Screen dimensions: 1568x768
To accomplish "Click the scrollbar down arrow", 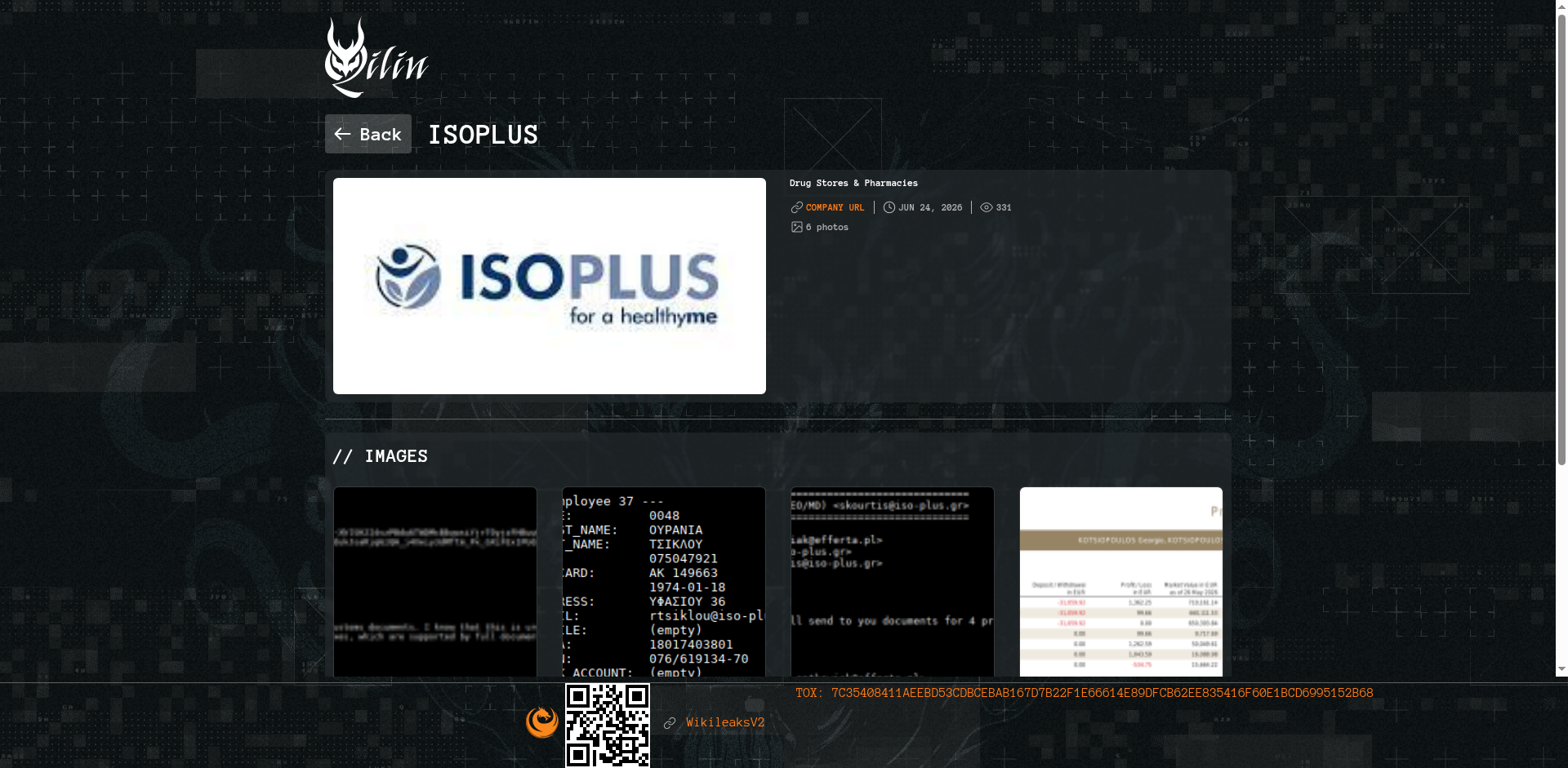I will pyautogui.click(x=1561, y=669).
